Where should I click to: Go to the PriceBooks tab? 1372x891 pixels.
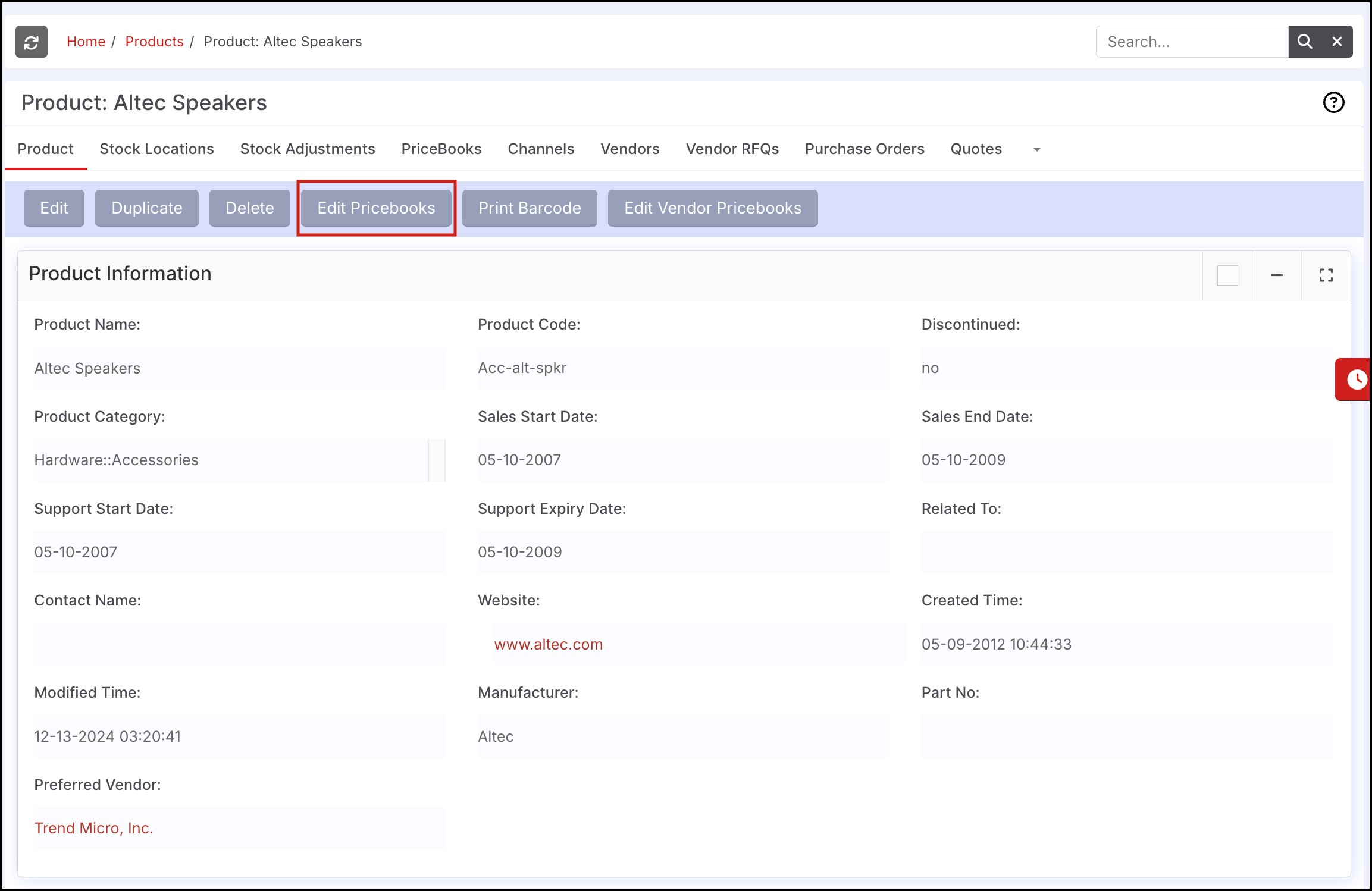pos(441,149)
